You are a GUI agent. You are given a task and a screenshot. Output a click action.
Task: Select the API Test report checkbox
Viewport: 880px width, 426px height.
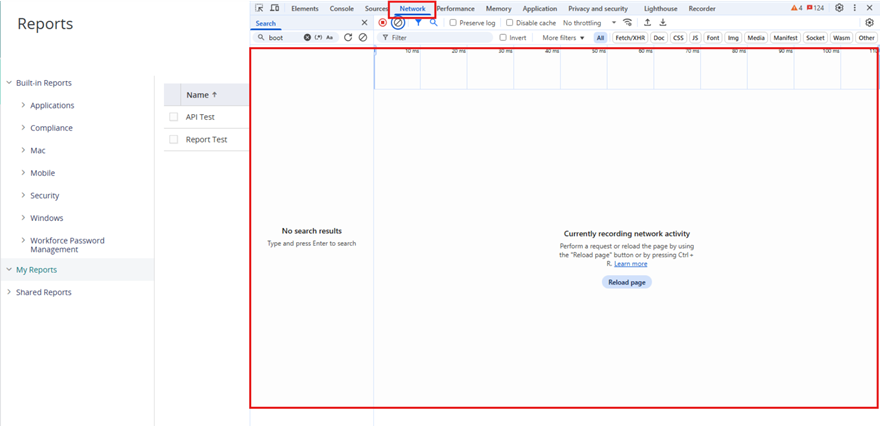tap(173, 117)
